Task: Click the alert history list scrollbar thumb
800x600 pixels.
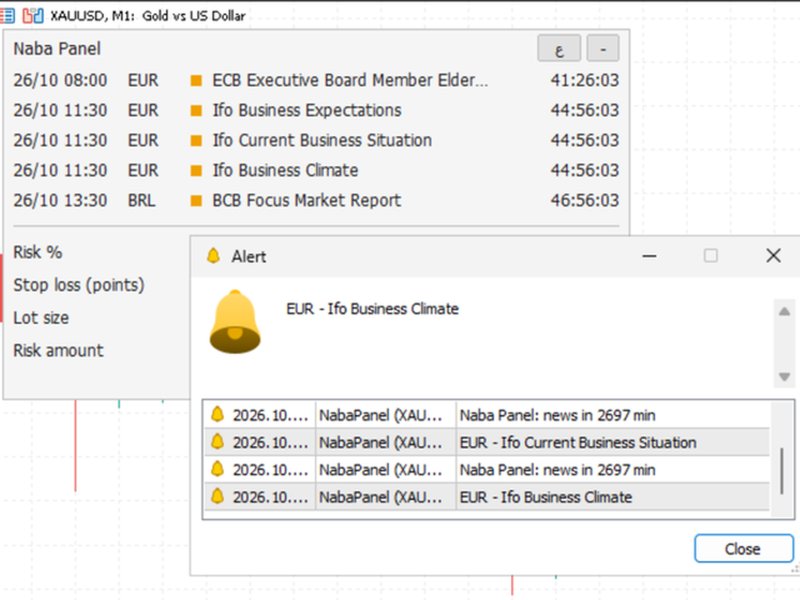Action: click(782, 471)
